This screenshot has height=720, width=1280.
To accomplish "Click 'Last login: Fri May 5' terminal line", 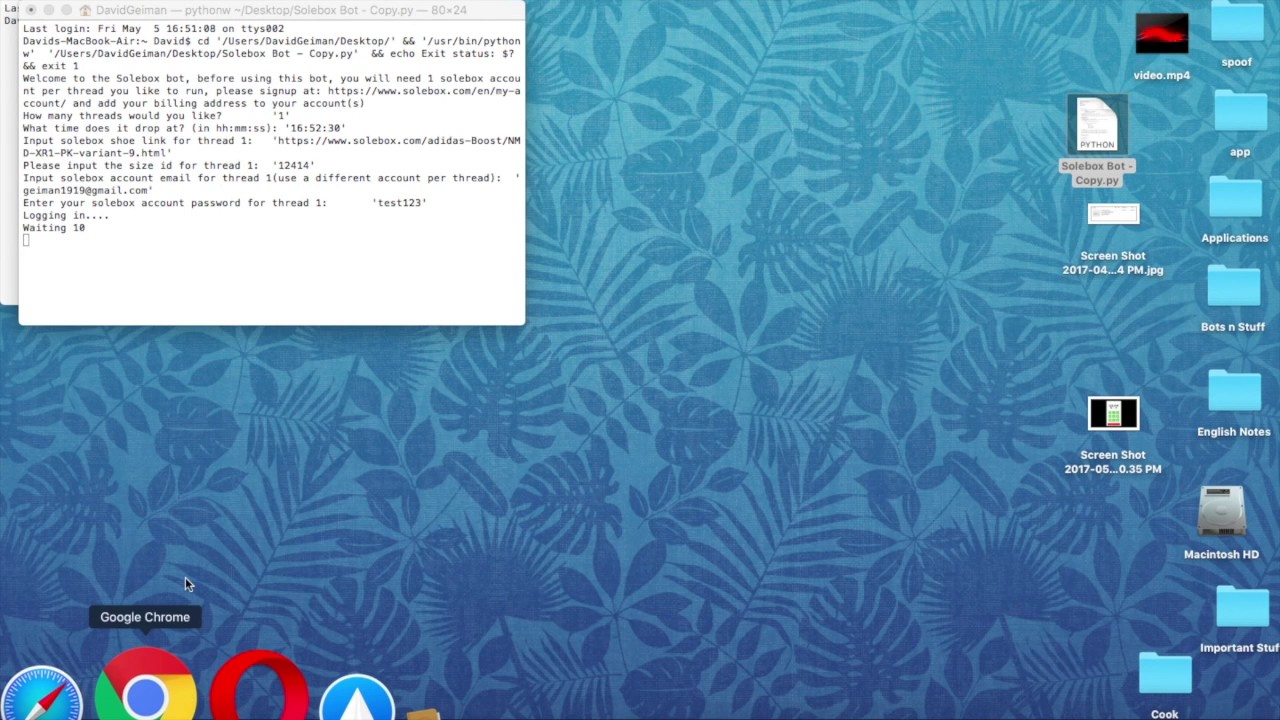I will pyautogui.click(x=153, y=29).
